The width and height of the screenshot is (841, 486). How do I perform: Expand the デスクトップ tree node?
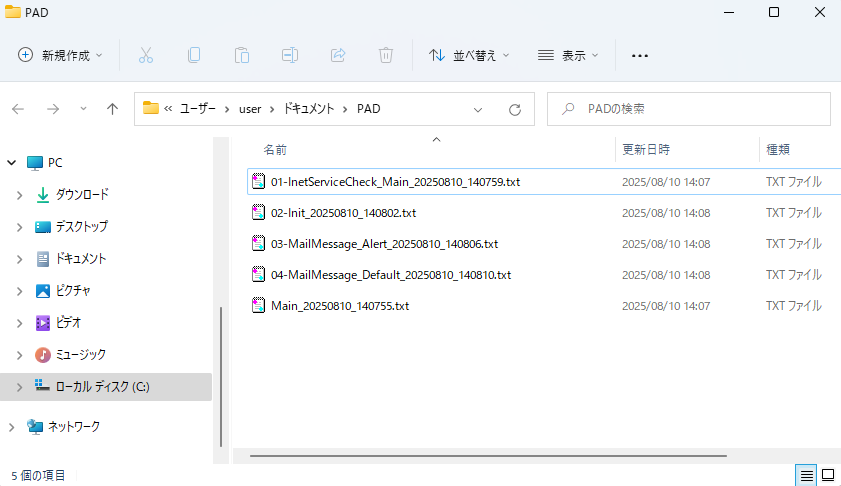point(19,227)
